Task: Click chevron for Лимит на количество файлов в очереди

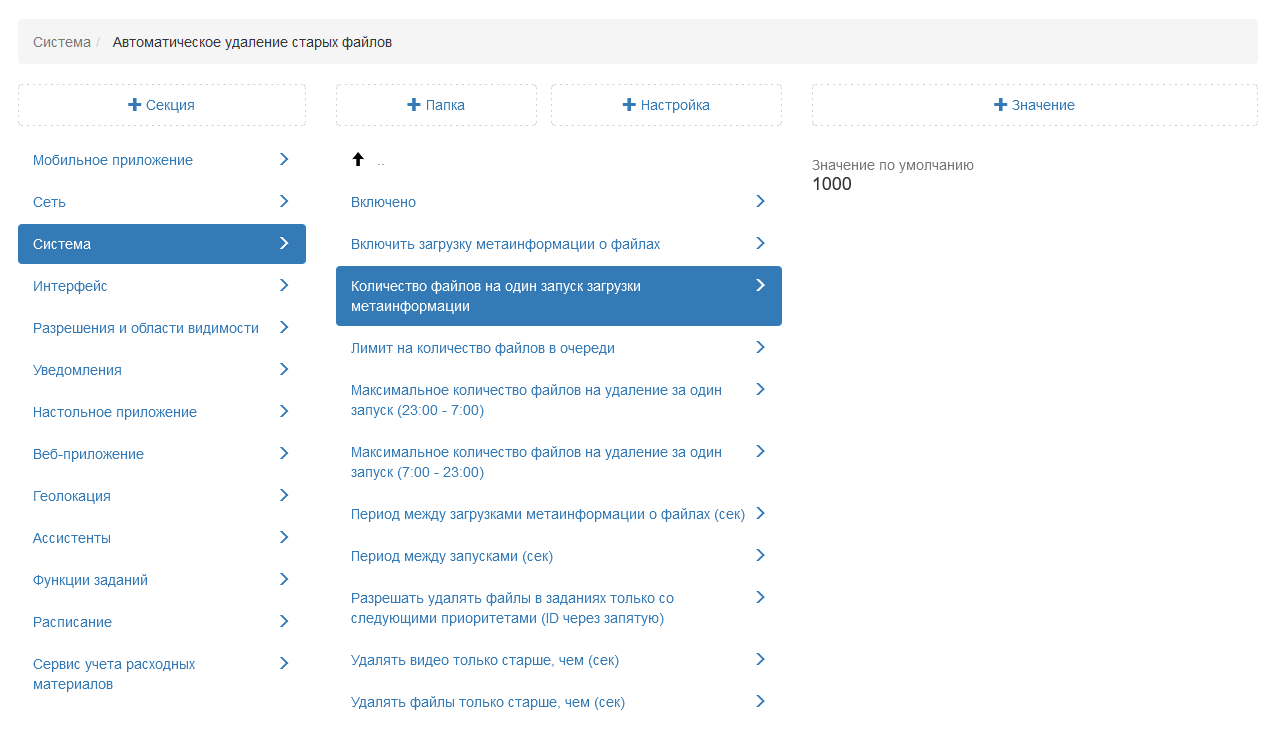Action: coord(760,347)
